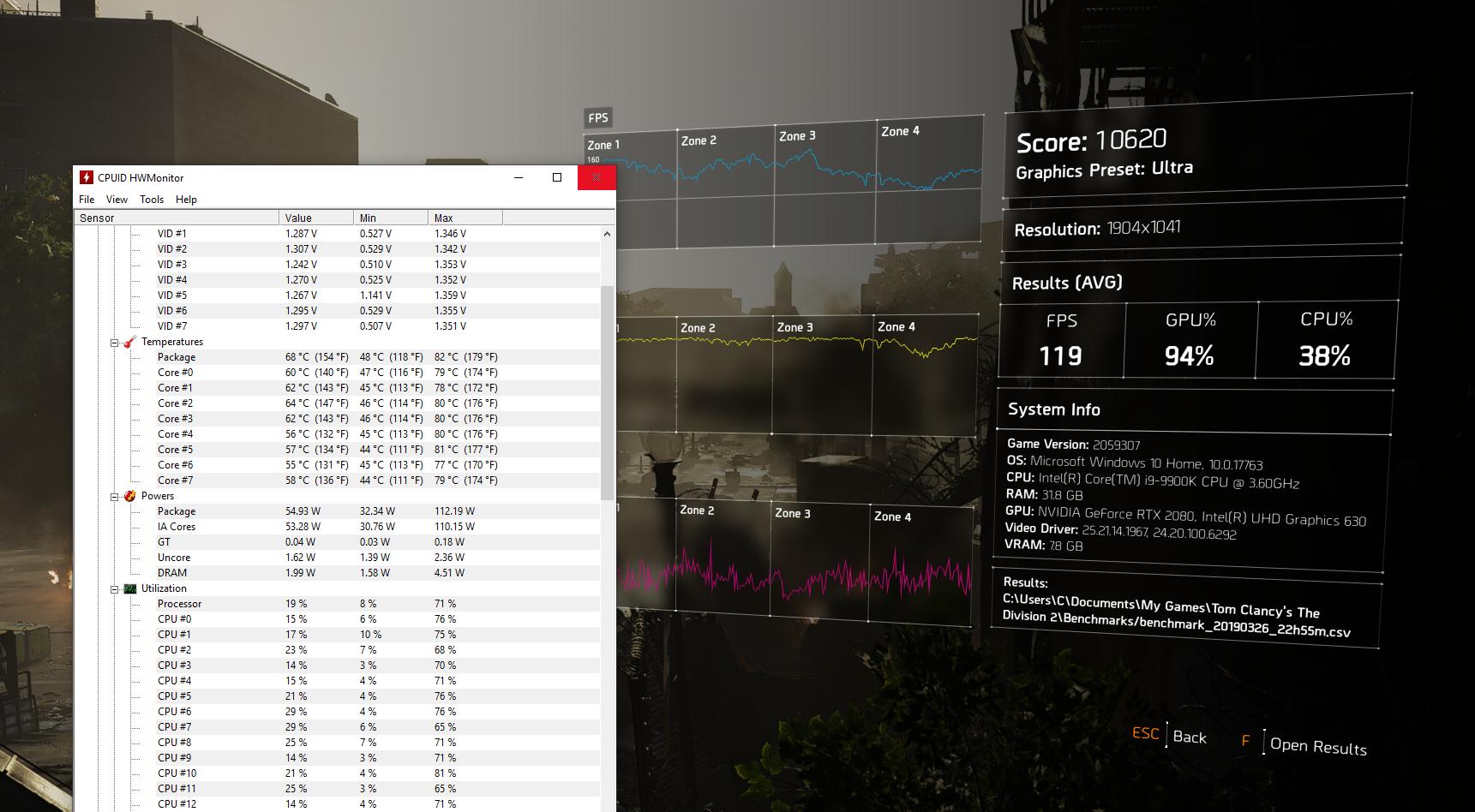Click the Results (AVG) heading
Viewport: 1475px width, 812px height.
(1067, 283)
